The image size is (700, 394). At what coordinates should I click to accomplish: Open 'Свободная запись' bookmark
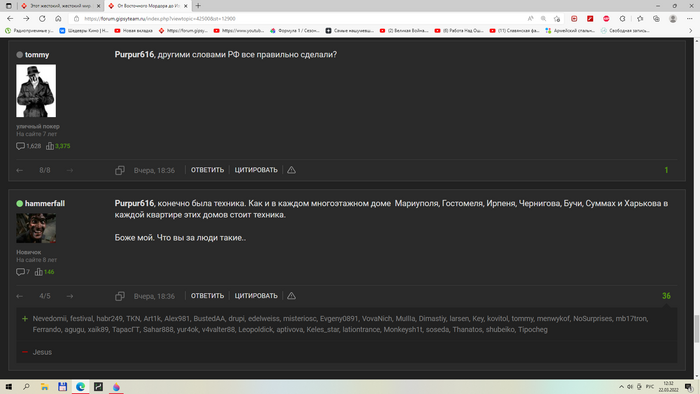pyautogui.click(x=625, y=31)
